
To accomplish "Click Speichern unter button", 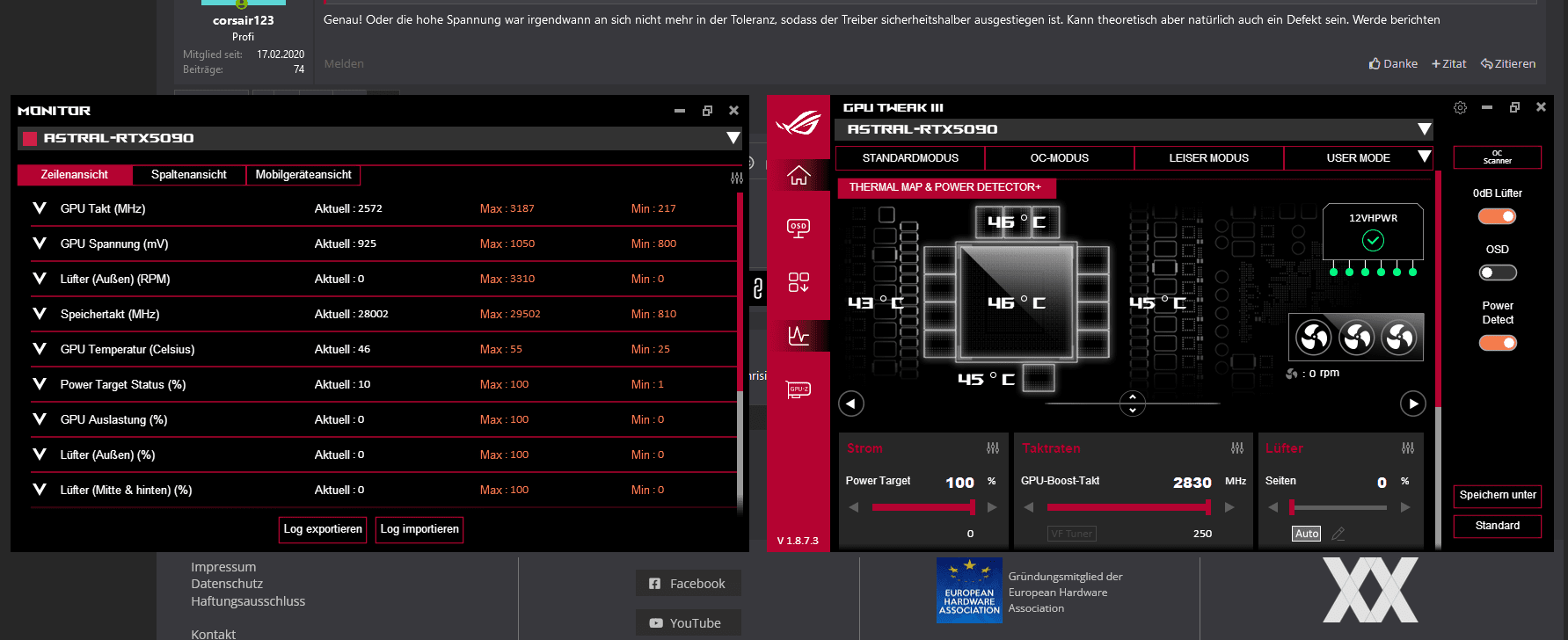I will coord(1498,495).
